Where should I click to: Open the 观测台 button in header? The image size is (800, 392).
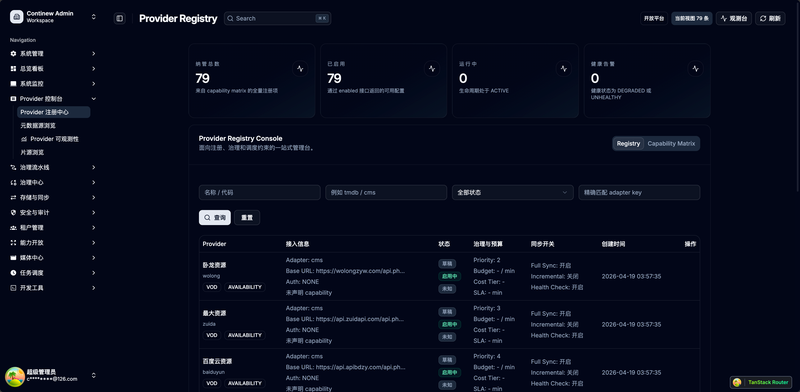tap(734, 18)
